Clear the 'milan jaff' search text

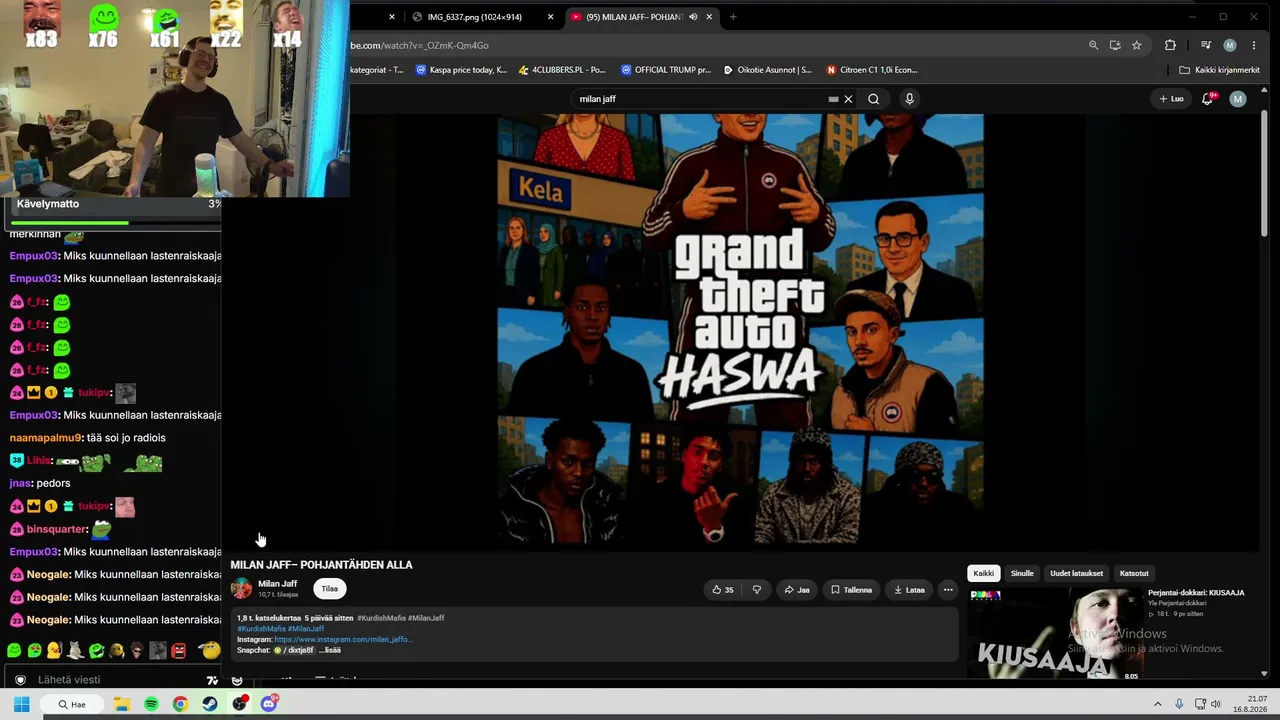coord(848,99)
